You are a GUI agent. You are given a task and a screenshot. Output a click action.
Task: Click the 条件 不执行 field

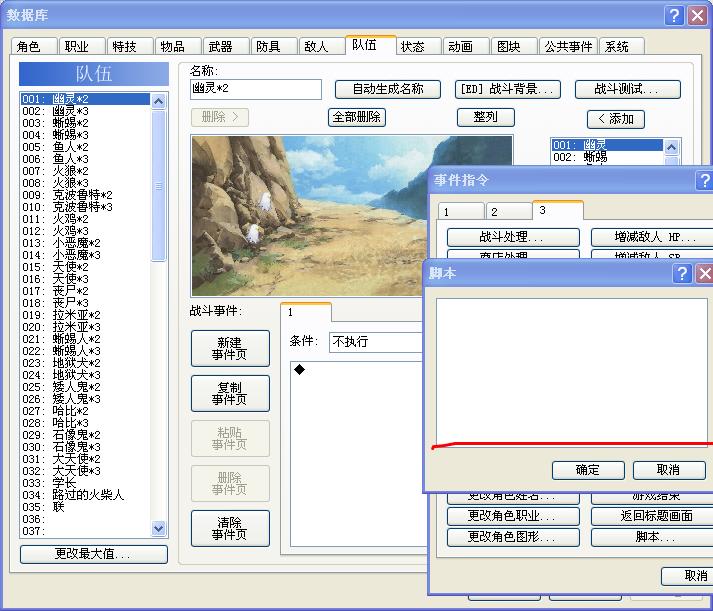click(x=377, y=342)
